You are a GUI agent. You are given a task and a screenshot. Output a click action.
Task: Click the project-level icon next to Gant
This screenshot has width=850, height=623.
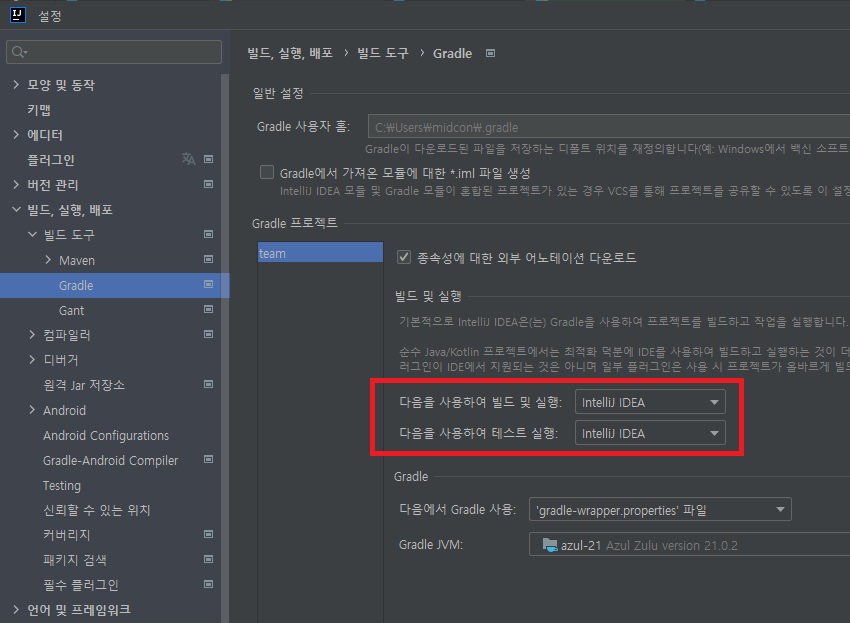click(x=208, y=309)
